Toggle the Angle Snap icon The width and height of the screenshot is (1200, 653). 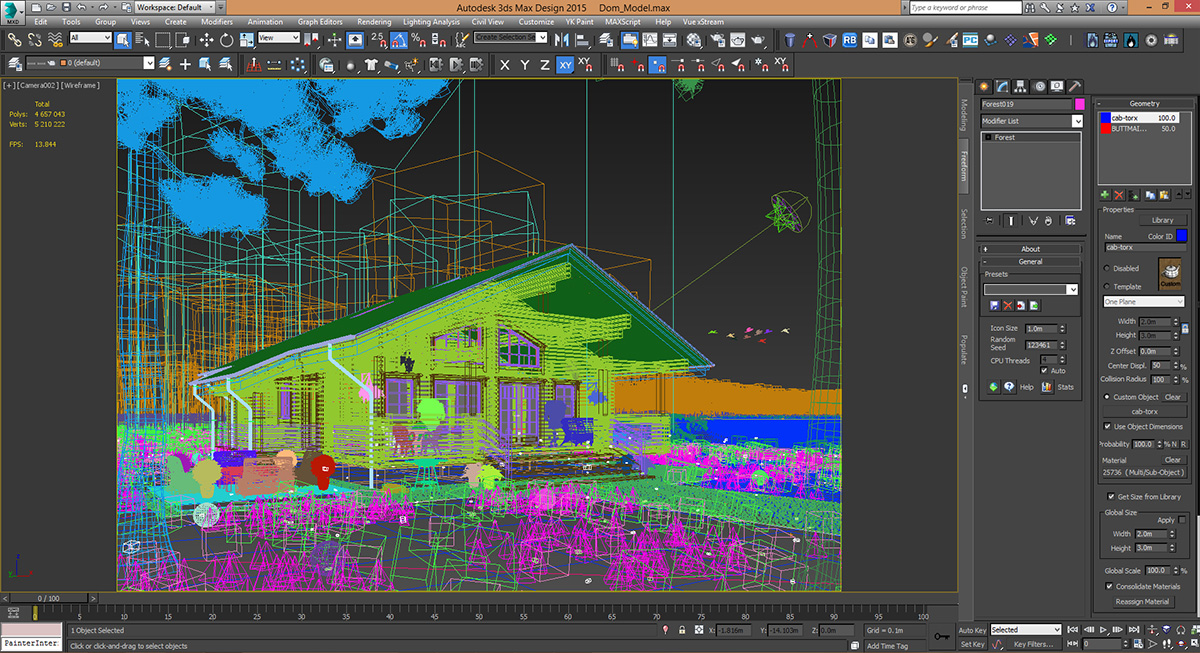pyautogui.click(x=399, y=40)
